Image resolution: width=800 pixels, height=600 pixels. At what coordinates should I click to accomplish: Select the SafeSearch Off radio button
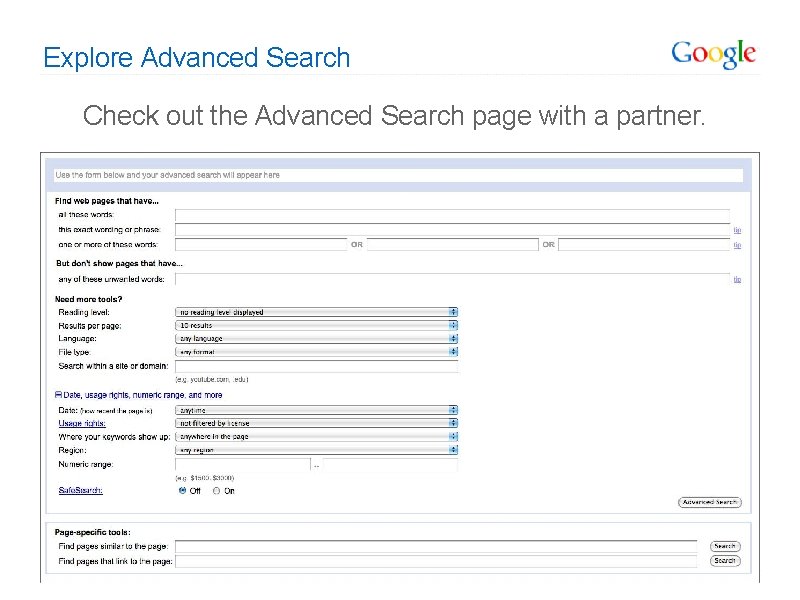pyautogui.click(x=182, y=491)
